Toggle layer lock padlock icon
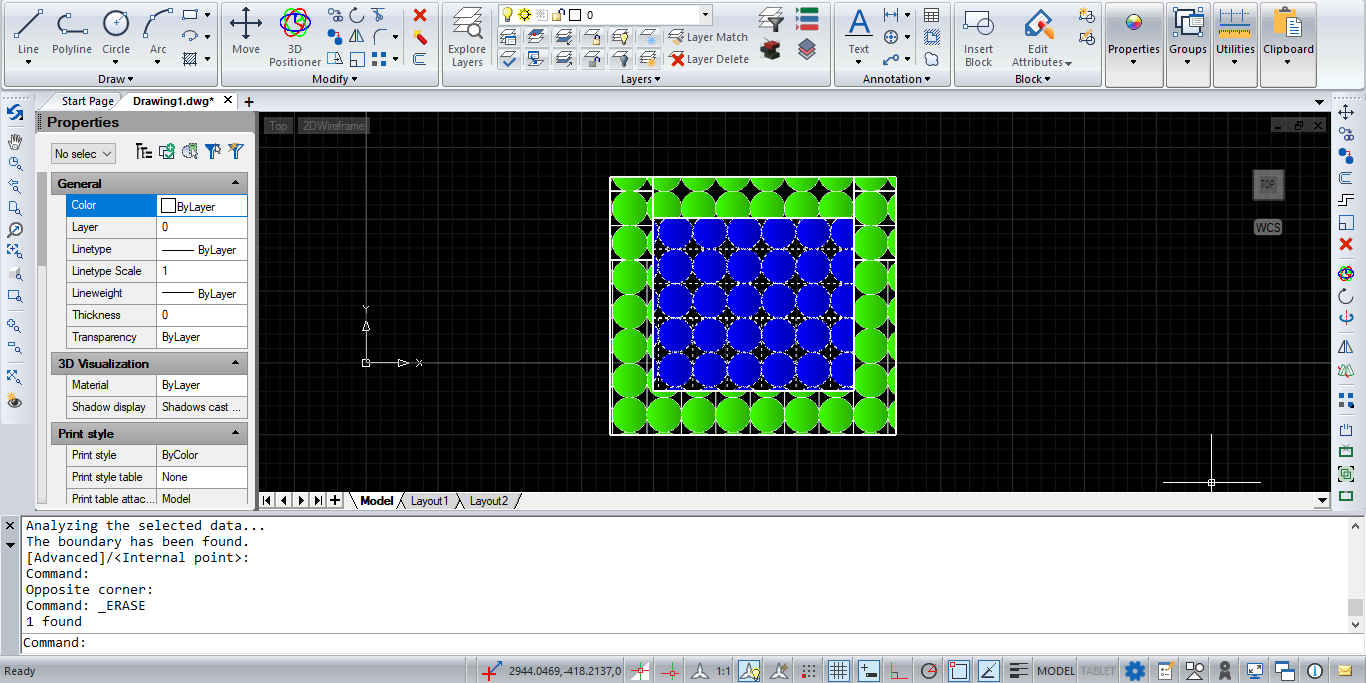Screen dimensions: 1366x683 [558, 14]
